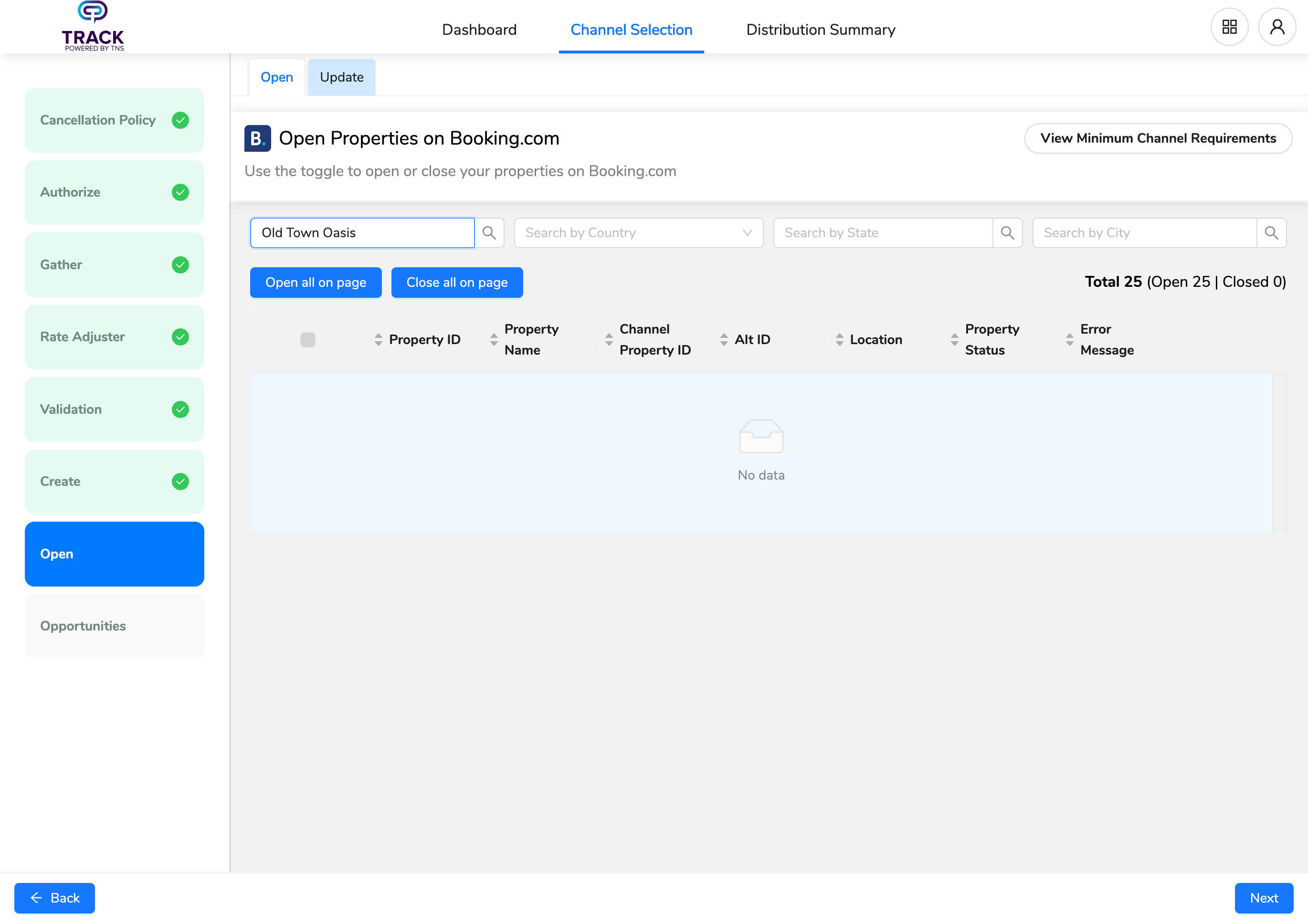Click the Location column header
Image resolution: width=1308 pixels, height=924 pixels.
coord(876,339)
